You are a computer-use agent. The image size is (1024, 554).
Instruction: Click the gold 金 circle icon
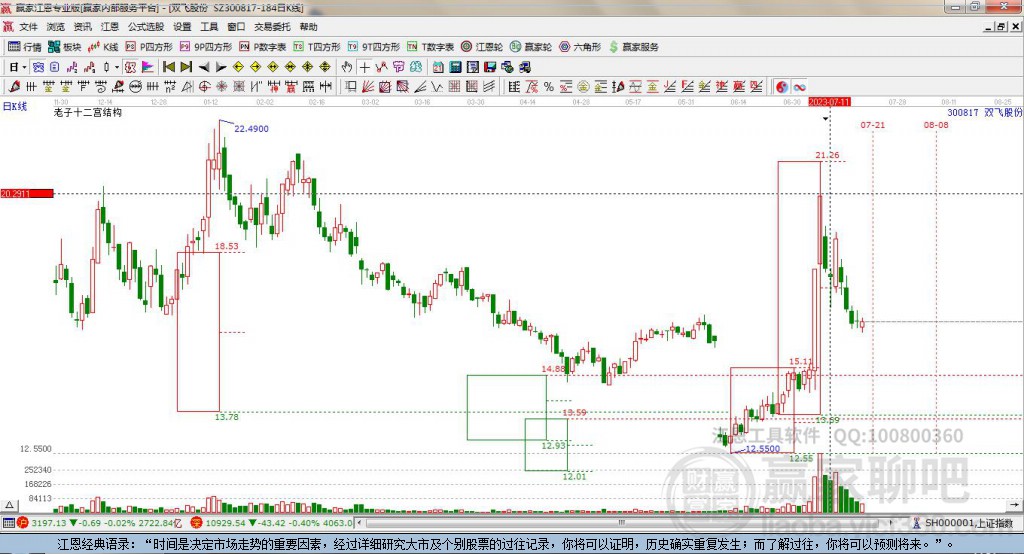(x=583, y=87)
